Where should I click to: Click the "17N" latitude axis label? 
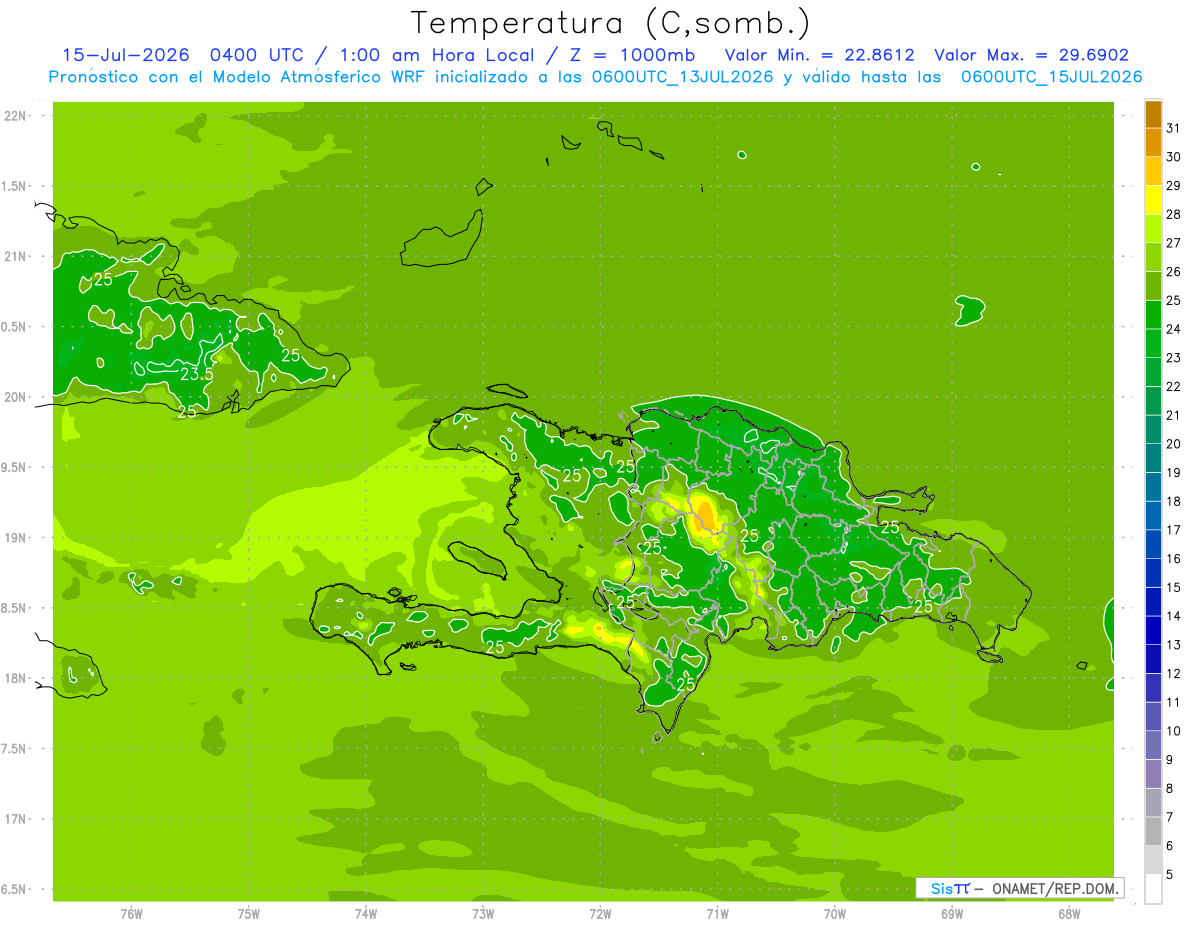[x=15, y=819]
